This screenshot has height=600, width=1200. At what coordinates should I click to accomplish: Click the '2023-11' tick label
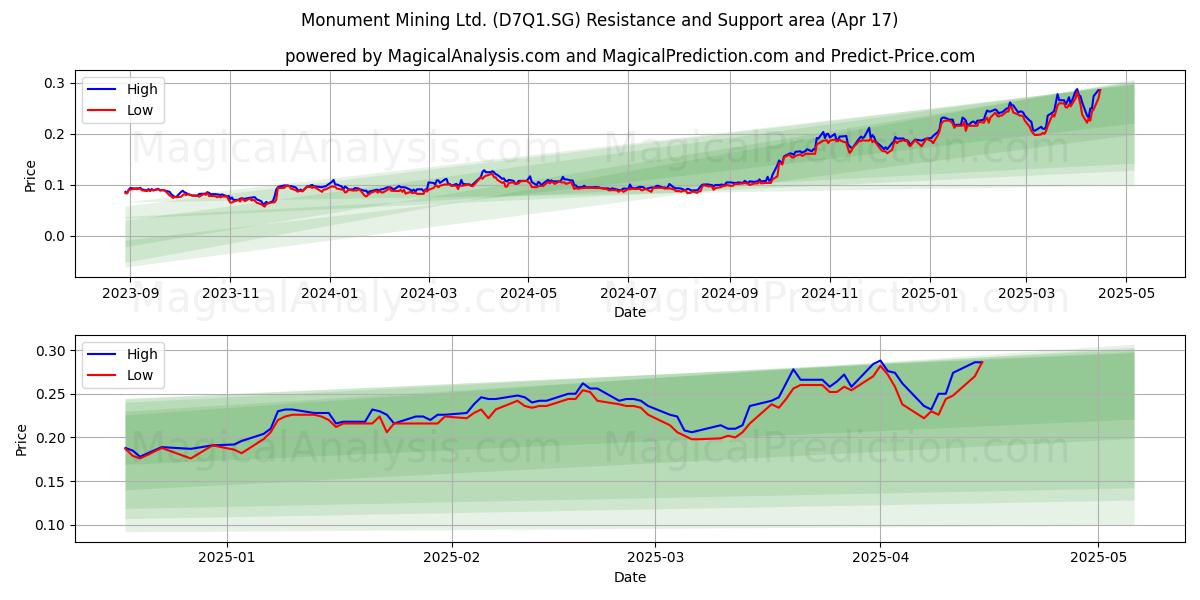pyautogui.click(x=230, y=293)
